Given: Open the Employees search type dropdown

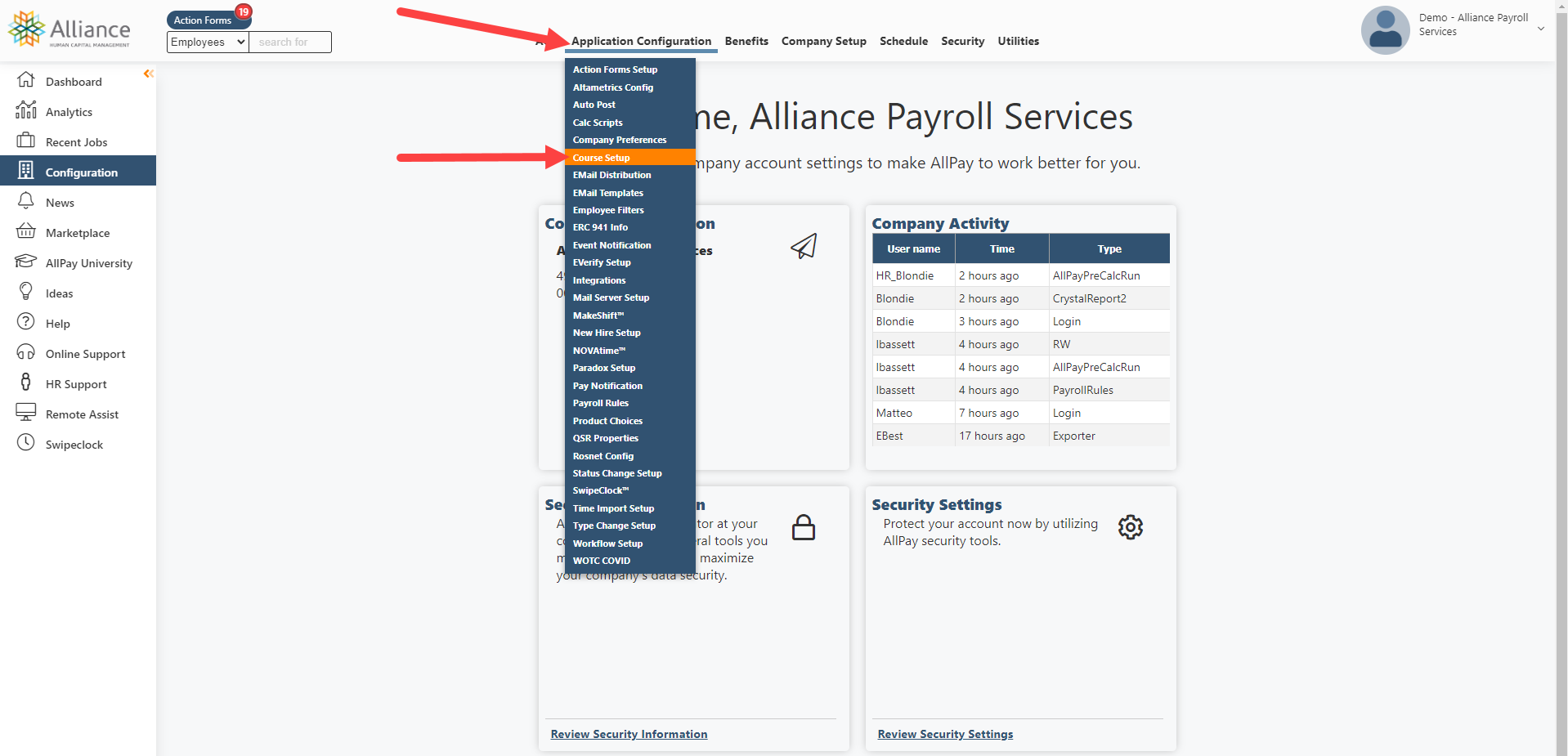Looking at the screenshot, I should pos(208,42).
